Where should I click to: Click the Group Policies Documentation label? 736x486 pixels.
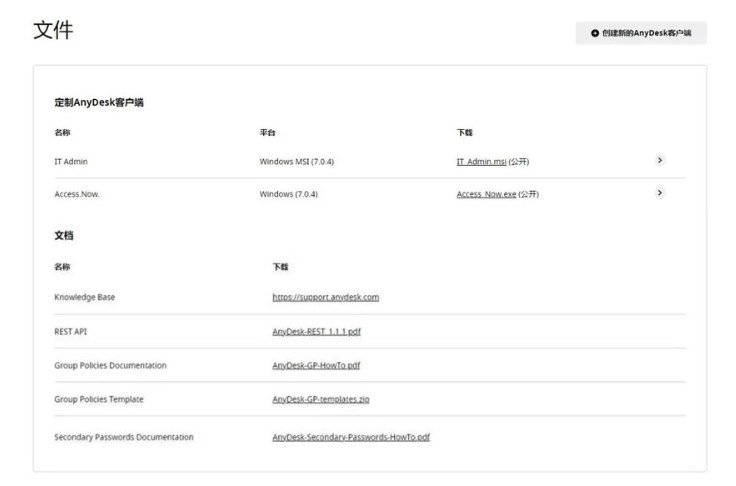[110, 365]
